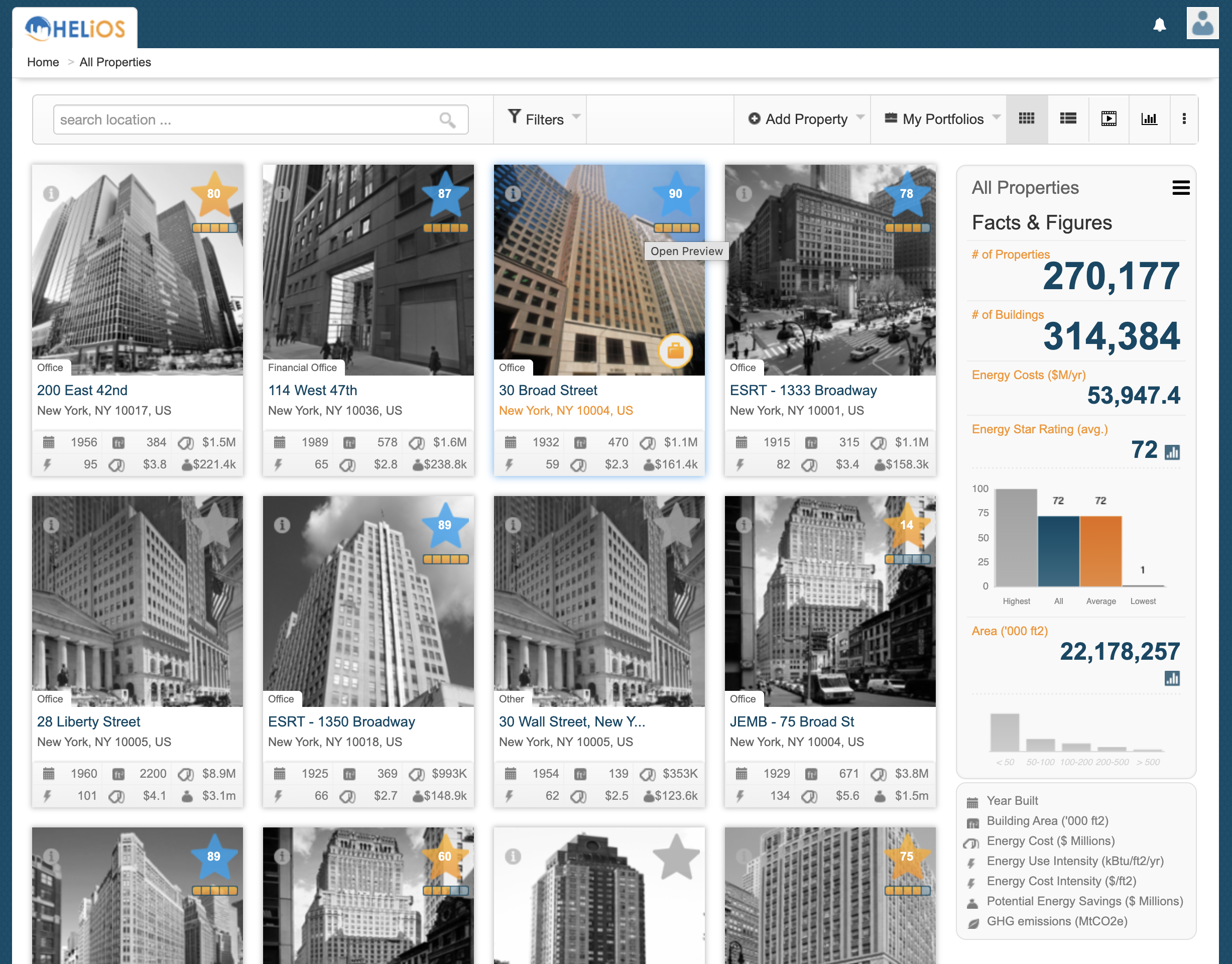
Task: Open the notifications bell
Action: pos(1159,25)
